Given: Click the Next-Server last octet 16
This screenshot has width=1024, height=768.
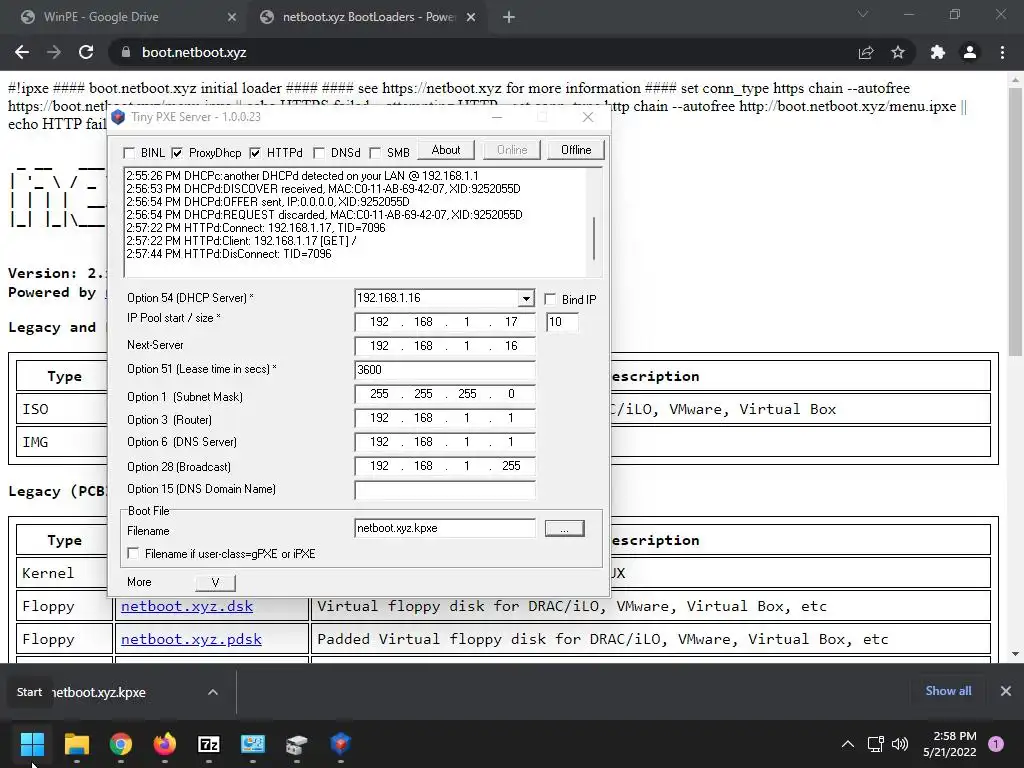Looking at the screenshot, I should pos(511,345).
